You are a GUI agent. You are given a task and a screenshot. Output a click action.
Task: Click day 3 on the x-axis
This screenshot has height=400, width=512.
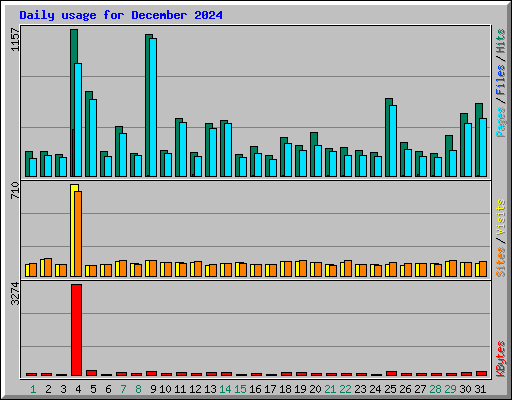point(63,389)
